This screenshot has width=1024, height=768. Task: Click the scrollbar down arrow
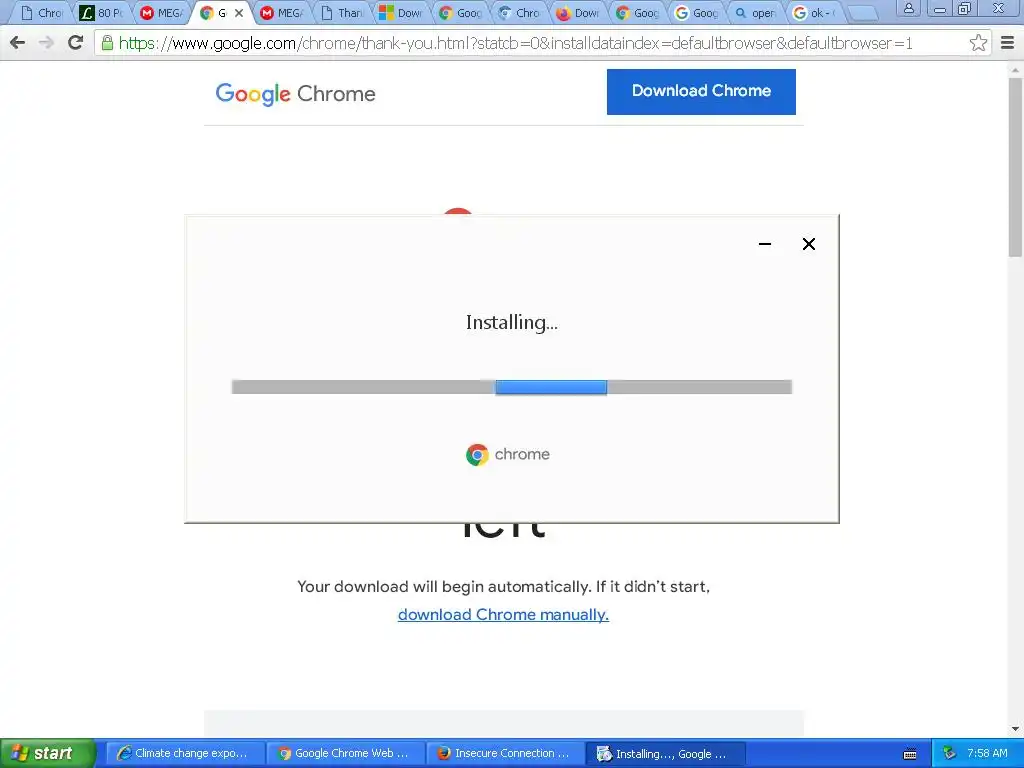1016,729
